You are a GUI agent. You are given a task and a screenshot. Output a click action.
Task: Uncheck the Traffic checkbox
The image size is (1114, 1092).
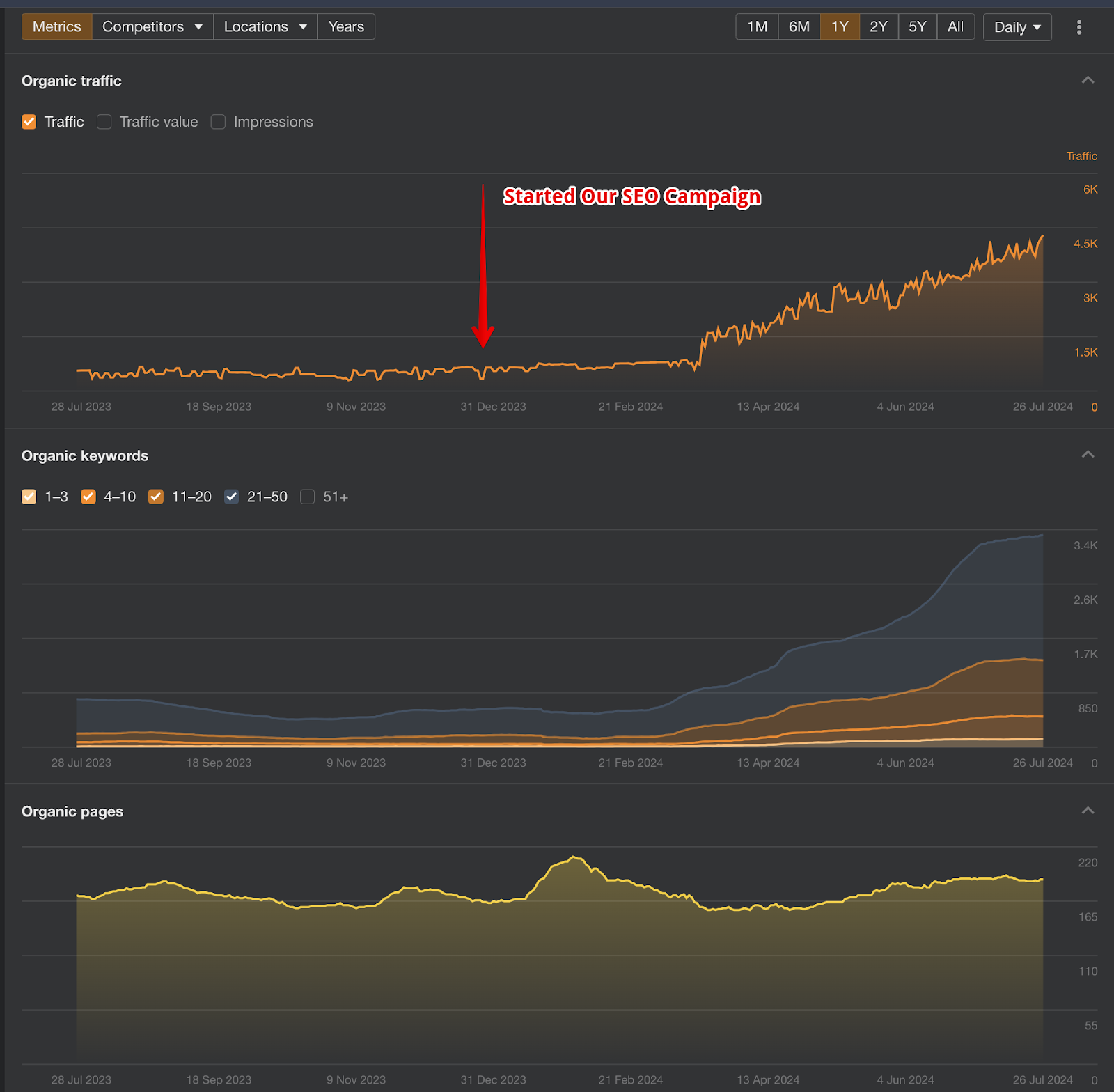tap(29, 122)
